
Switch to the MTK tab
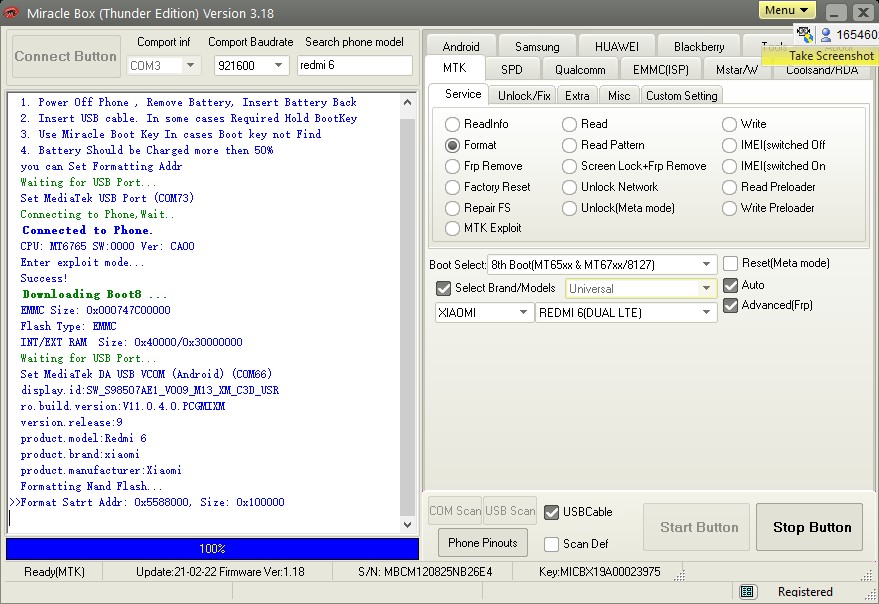click(455, 68)
